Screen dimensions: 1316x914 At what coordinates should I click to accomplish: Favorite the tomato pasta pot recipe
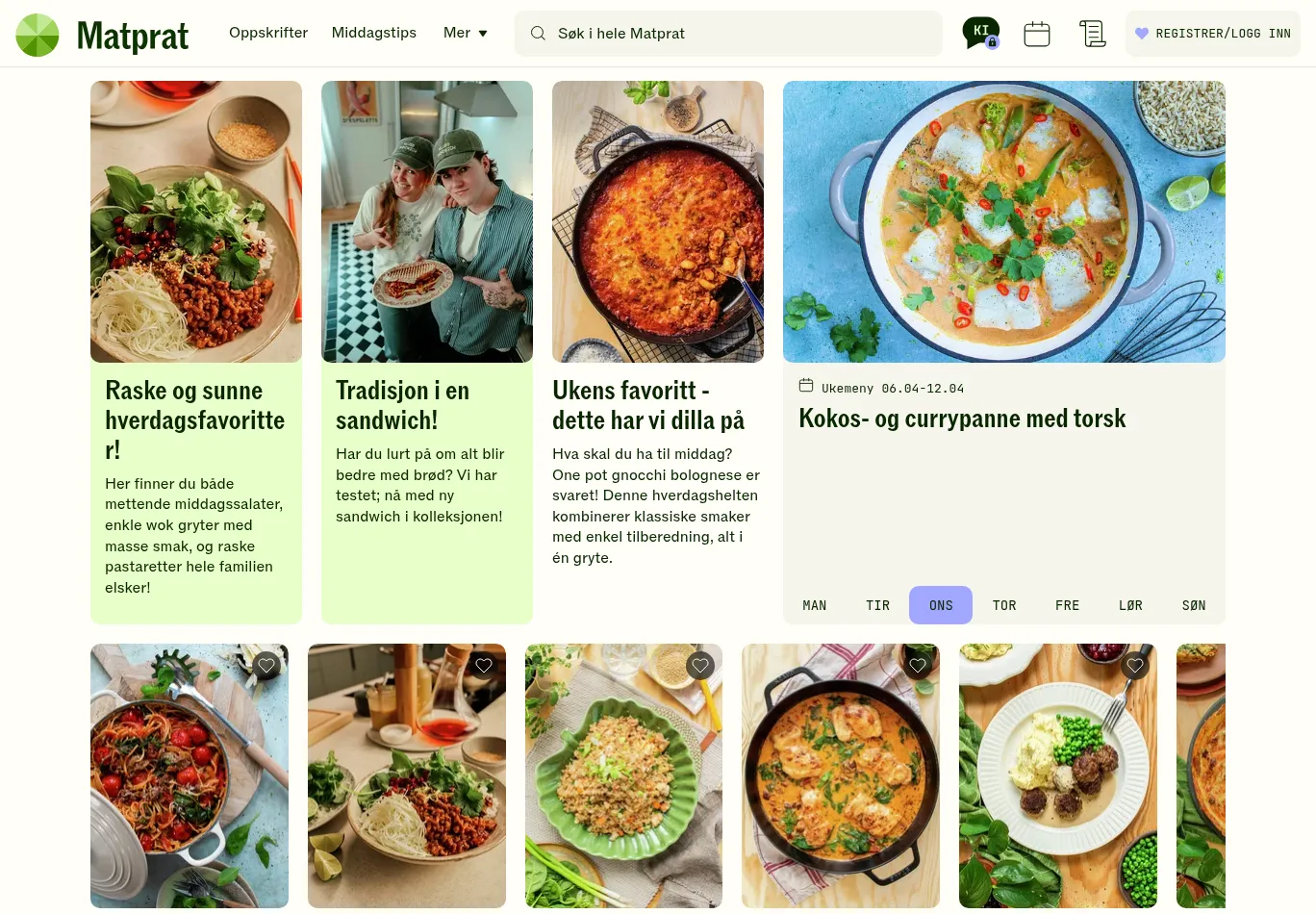point(266,666)
